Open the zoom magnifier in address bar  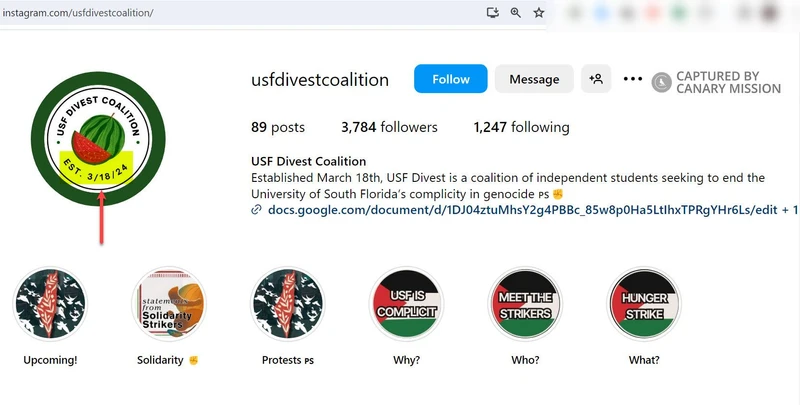pos(516,13)
